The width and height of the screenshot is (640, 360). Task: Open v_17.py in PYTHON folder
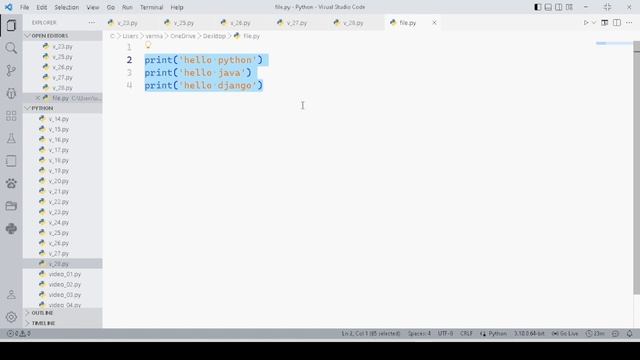[x=59, y=150]
